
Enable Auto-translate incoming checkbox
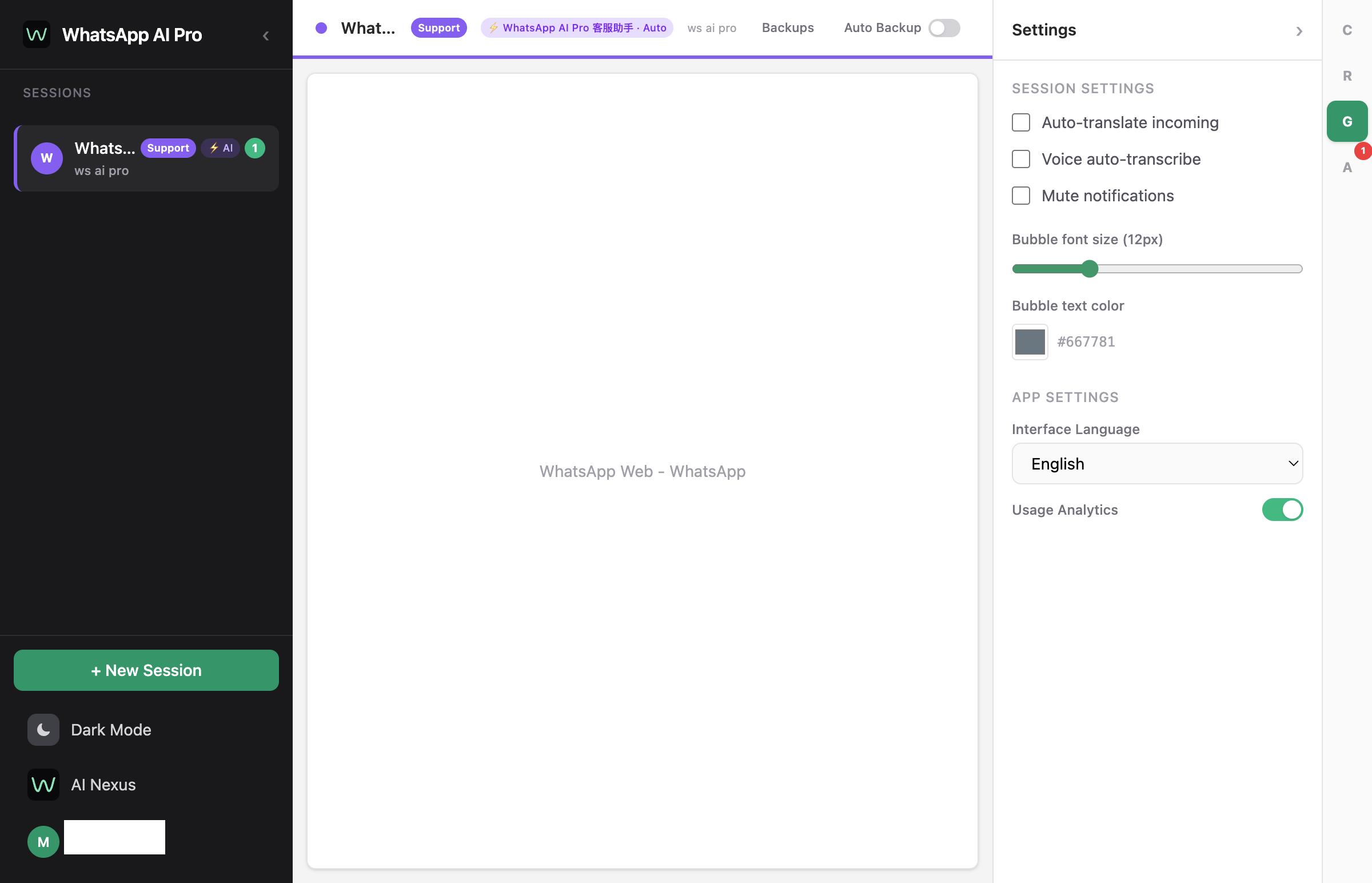pyautogui.click(x=1020, y=123)
